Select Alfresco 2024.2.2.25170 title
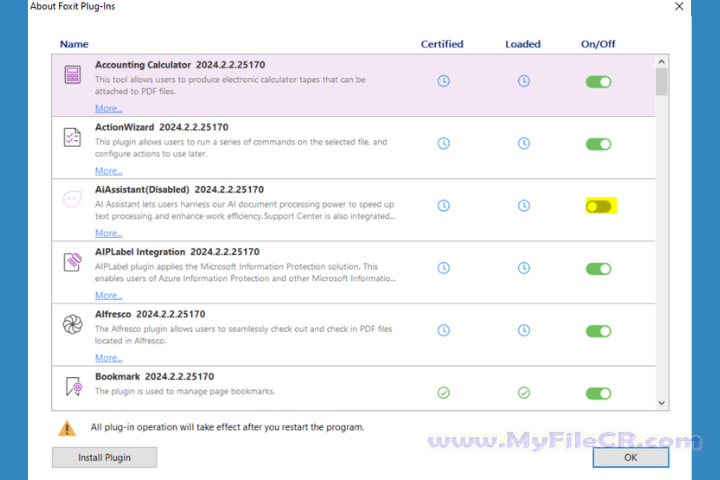Image resolution: width=720 pixels, height=480 pixels. (150, 314)
